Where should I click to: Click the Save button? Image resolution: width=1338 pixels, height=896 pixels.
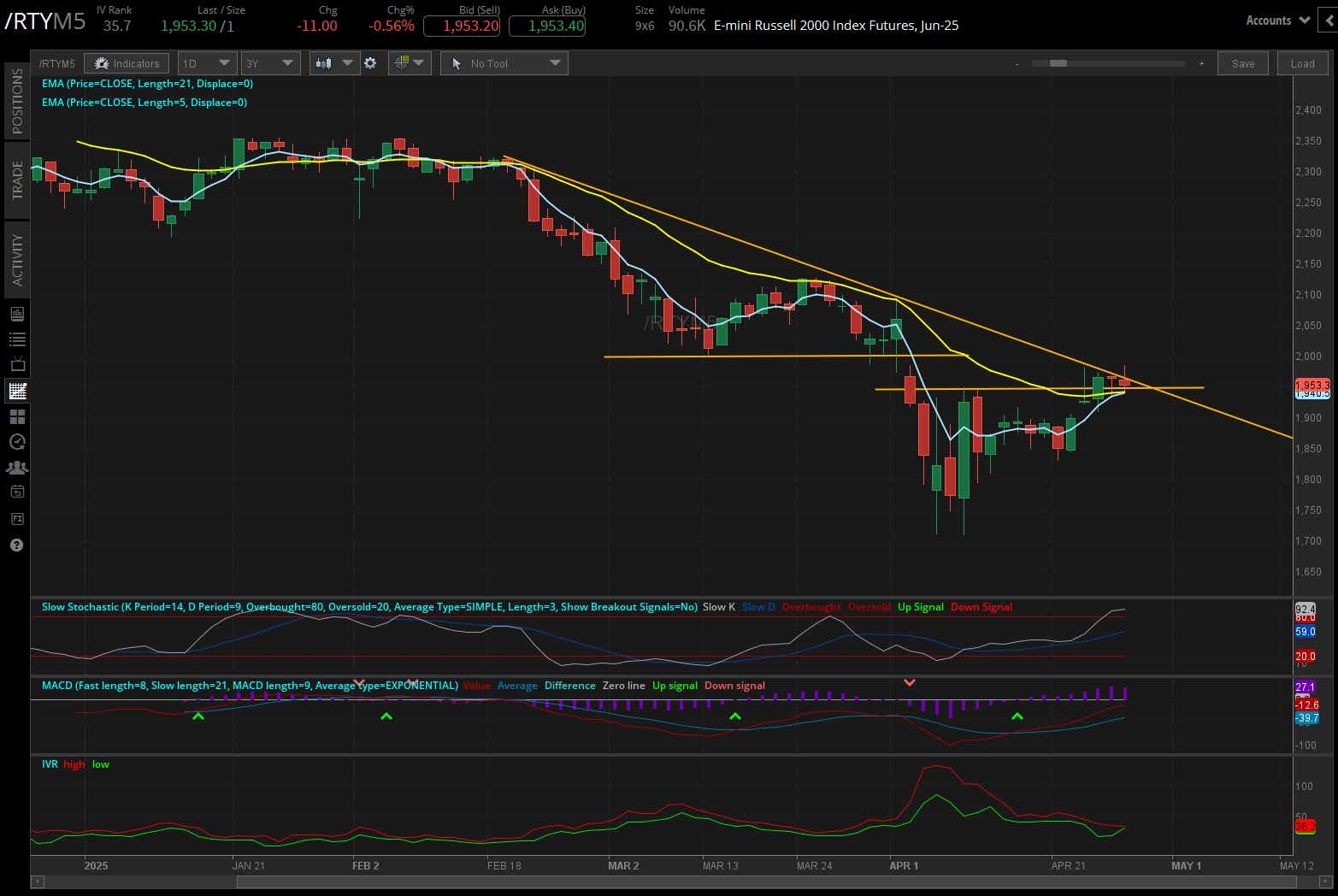pos(1242,62)
